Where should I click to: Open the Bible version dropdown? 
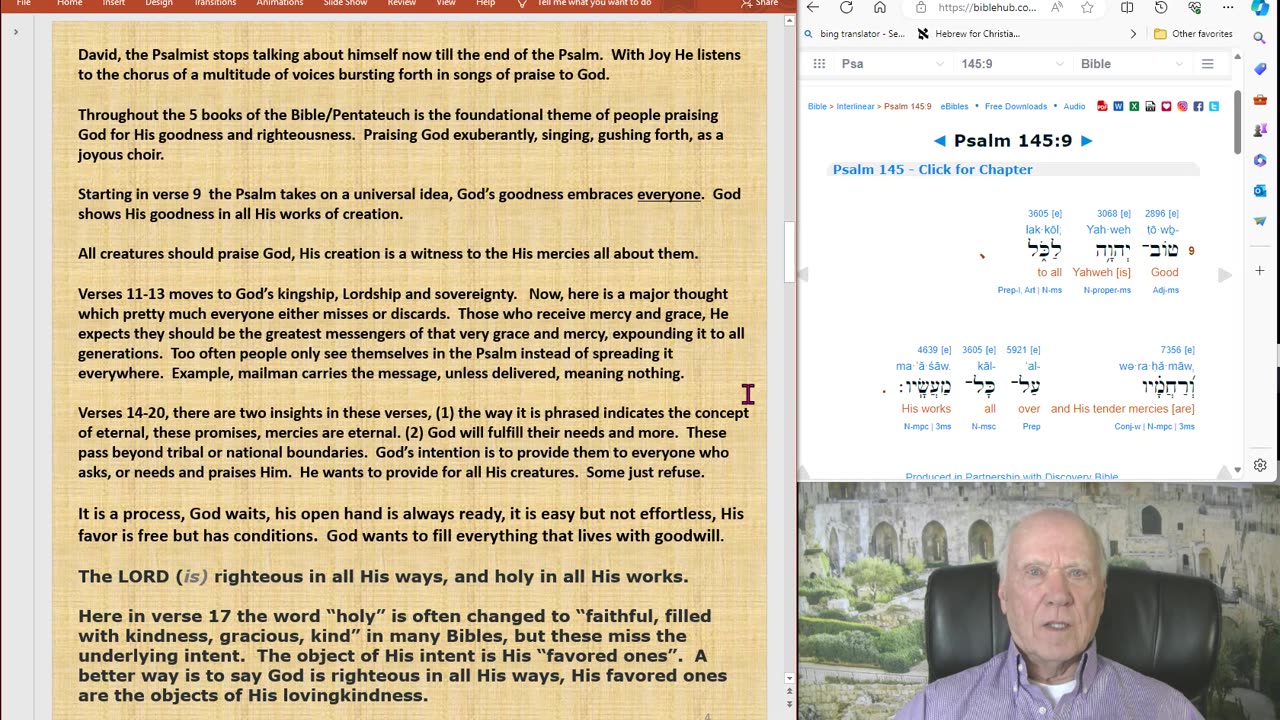click(1131, 64)
